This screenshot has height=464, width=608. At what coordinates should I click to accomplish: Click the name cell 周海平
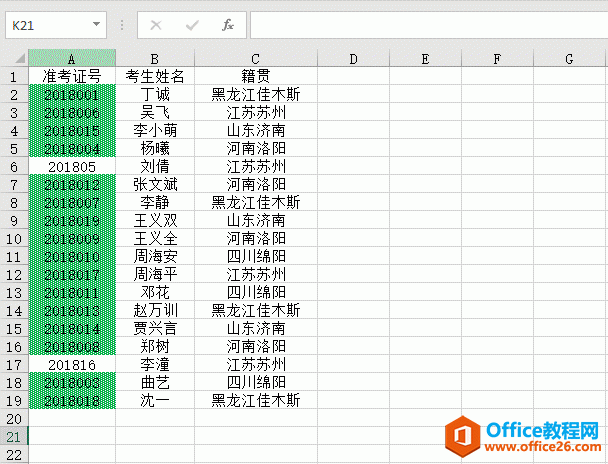coord(155,274)
